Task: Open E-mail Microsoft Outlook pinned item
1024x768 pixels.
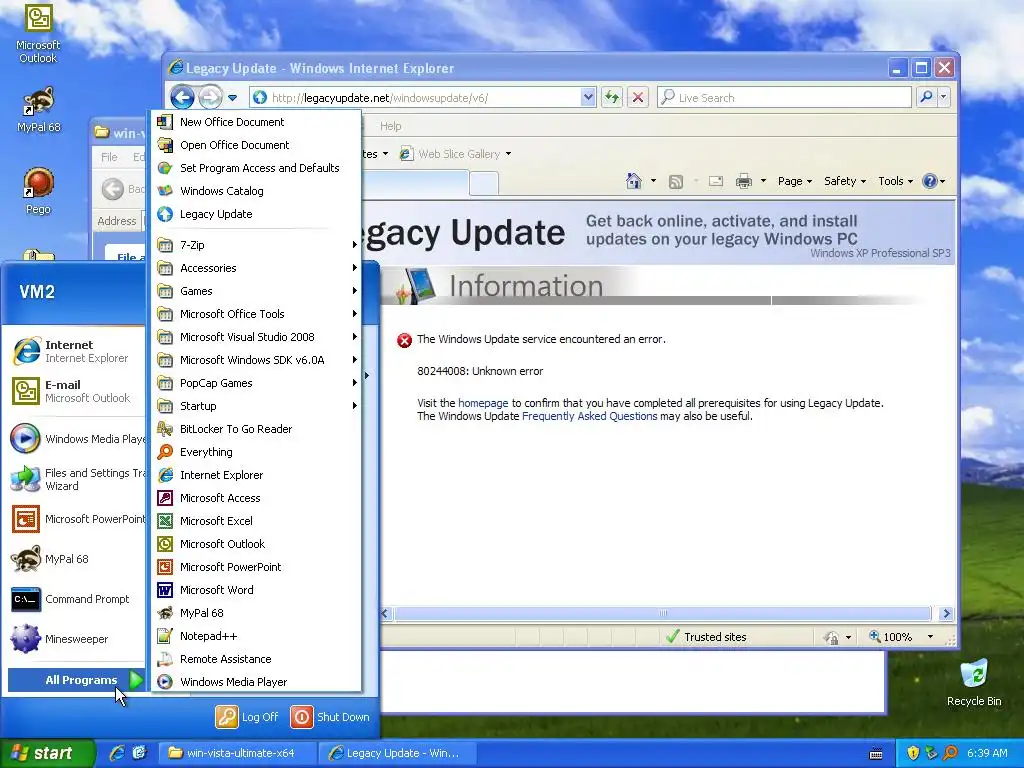Action: (x=76, y=391)
